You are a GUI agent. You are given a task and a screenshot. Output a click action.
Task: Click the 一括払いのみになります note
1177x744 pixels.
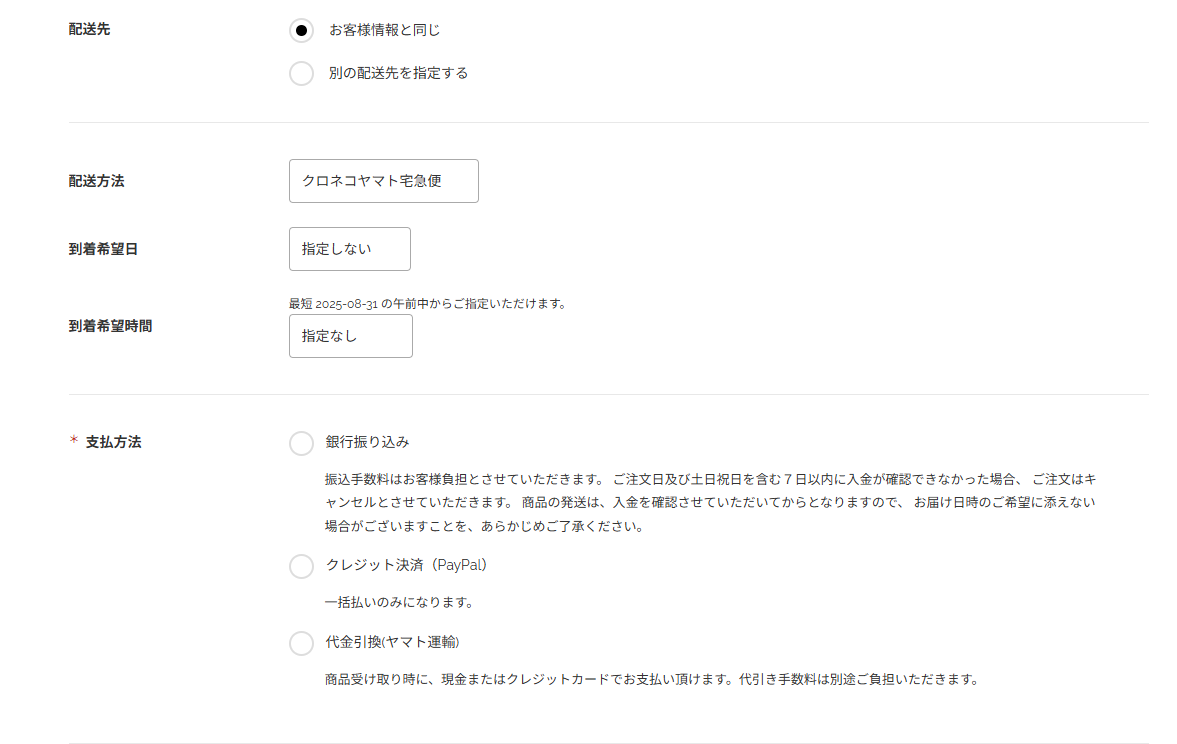[398, 603]
